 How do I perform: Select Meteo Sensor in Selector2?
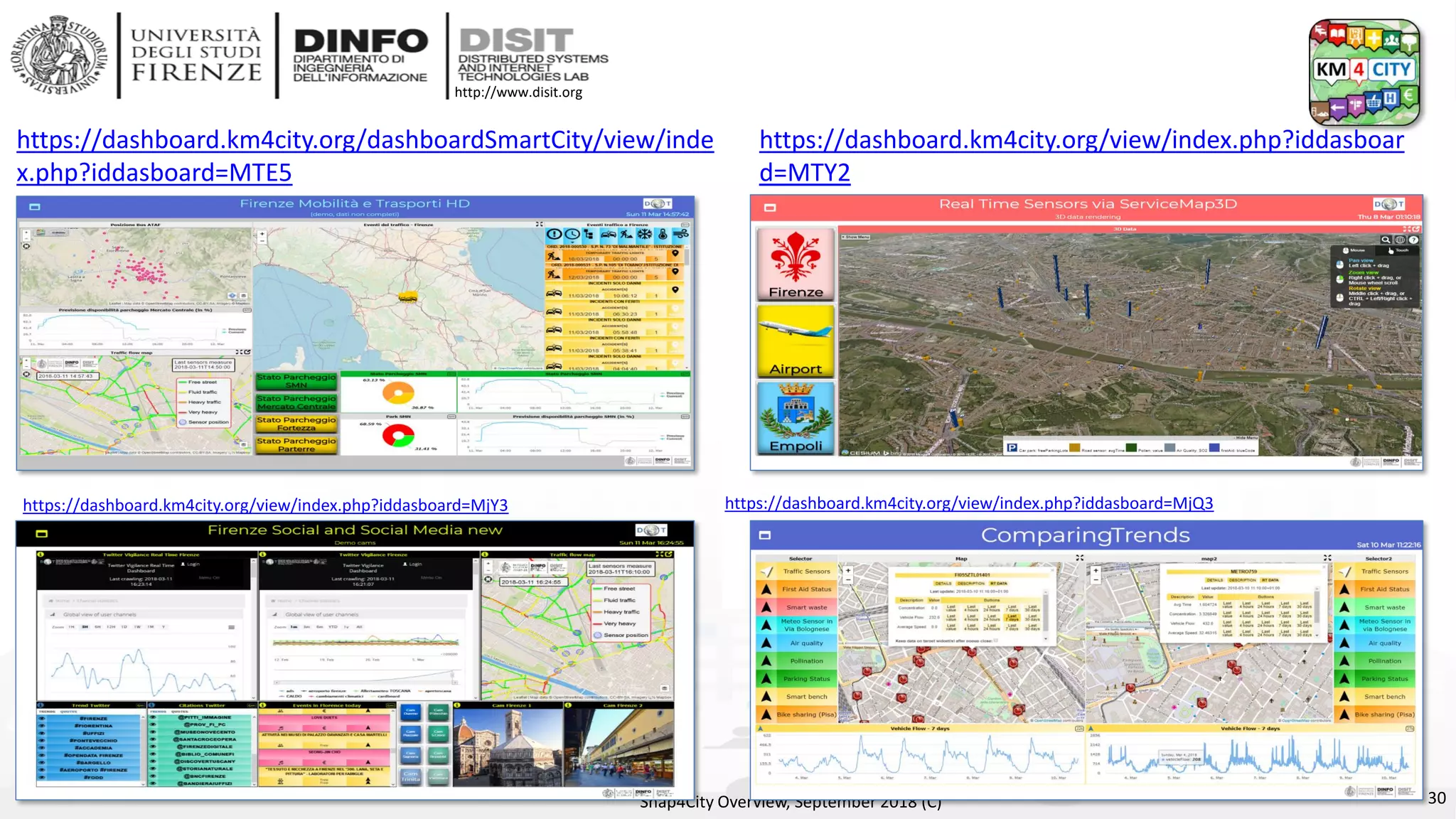[1375, 625]
